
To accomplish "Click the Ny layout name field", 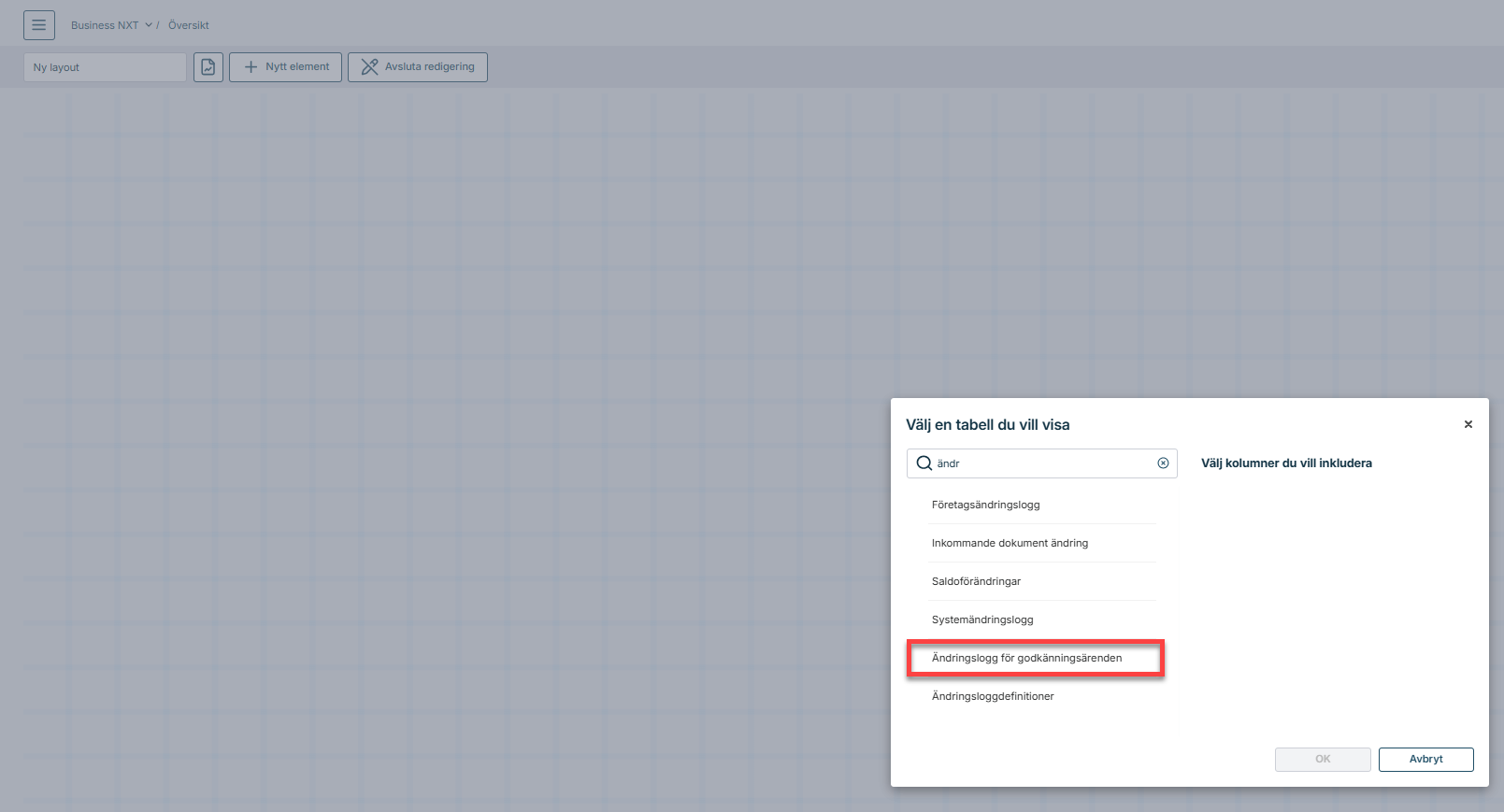I will point(105,67).
